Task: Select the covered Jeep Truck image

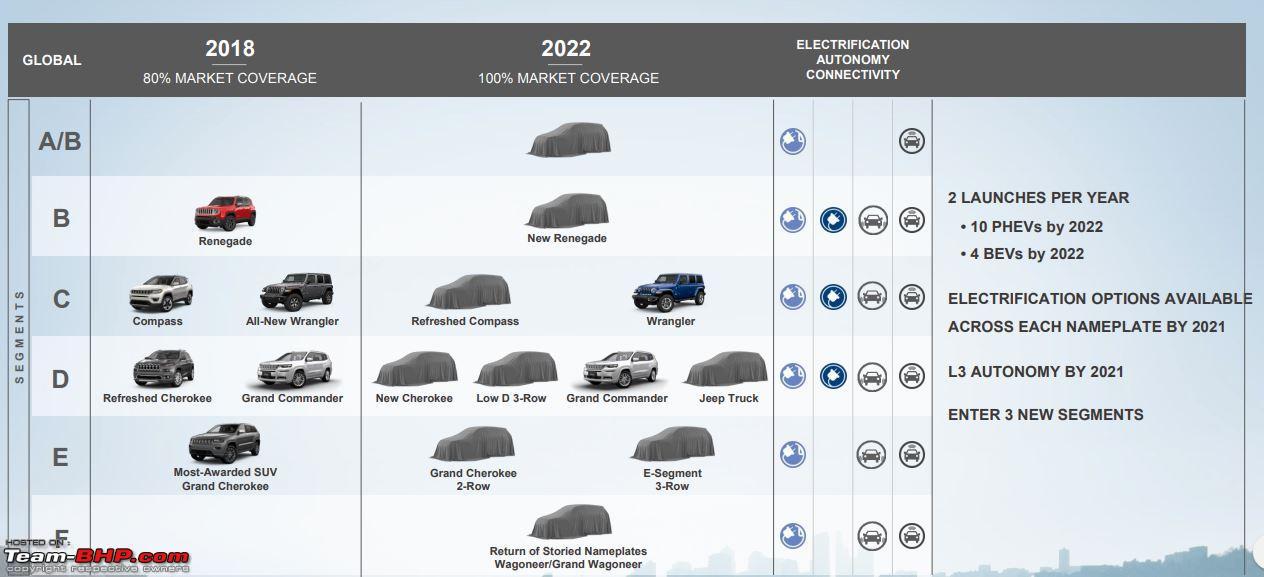Action: pos(726,370)
